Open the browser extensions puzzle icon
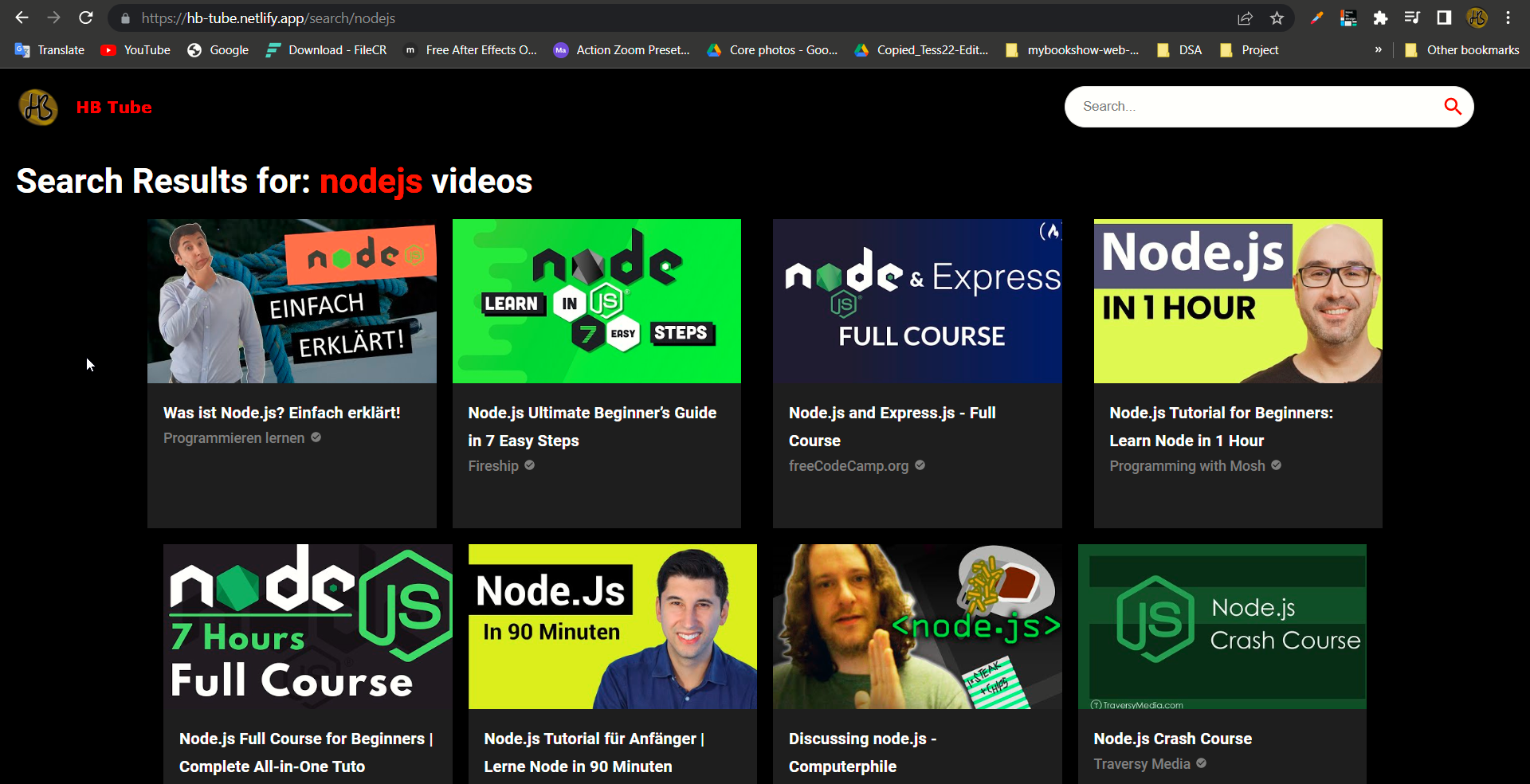The width and height of the screenshot is (1530, 784). coord(1380,18)
